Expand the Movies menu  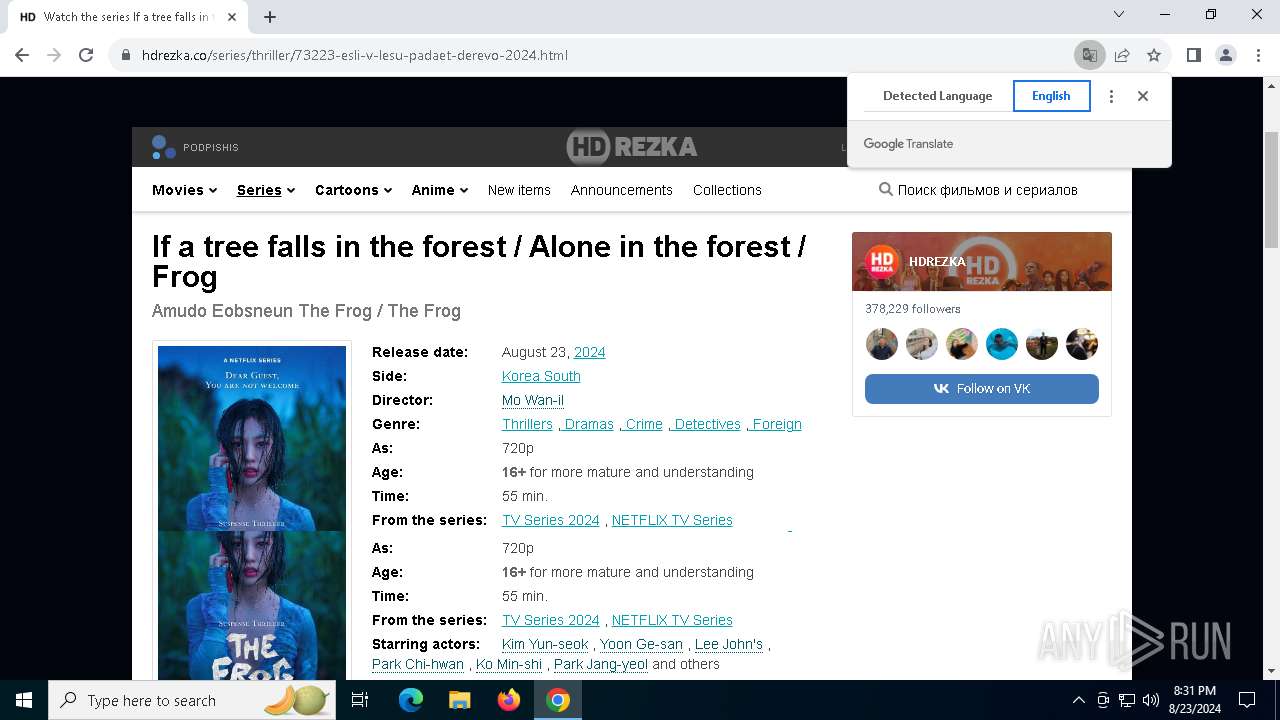[184, 190]
